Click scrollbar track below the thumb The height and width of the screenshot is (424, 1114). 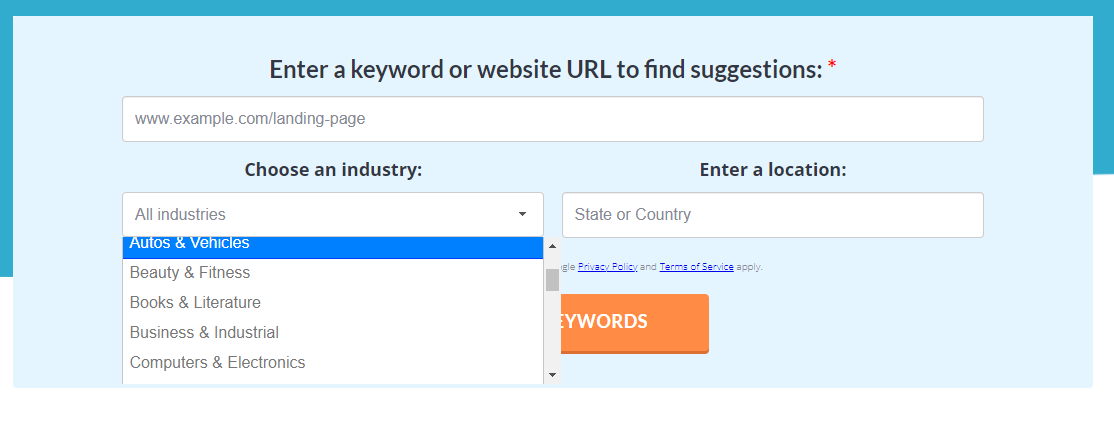pyautogui.click(x=552, y=330)
